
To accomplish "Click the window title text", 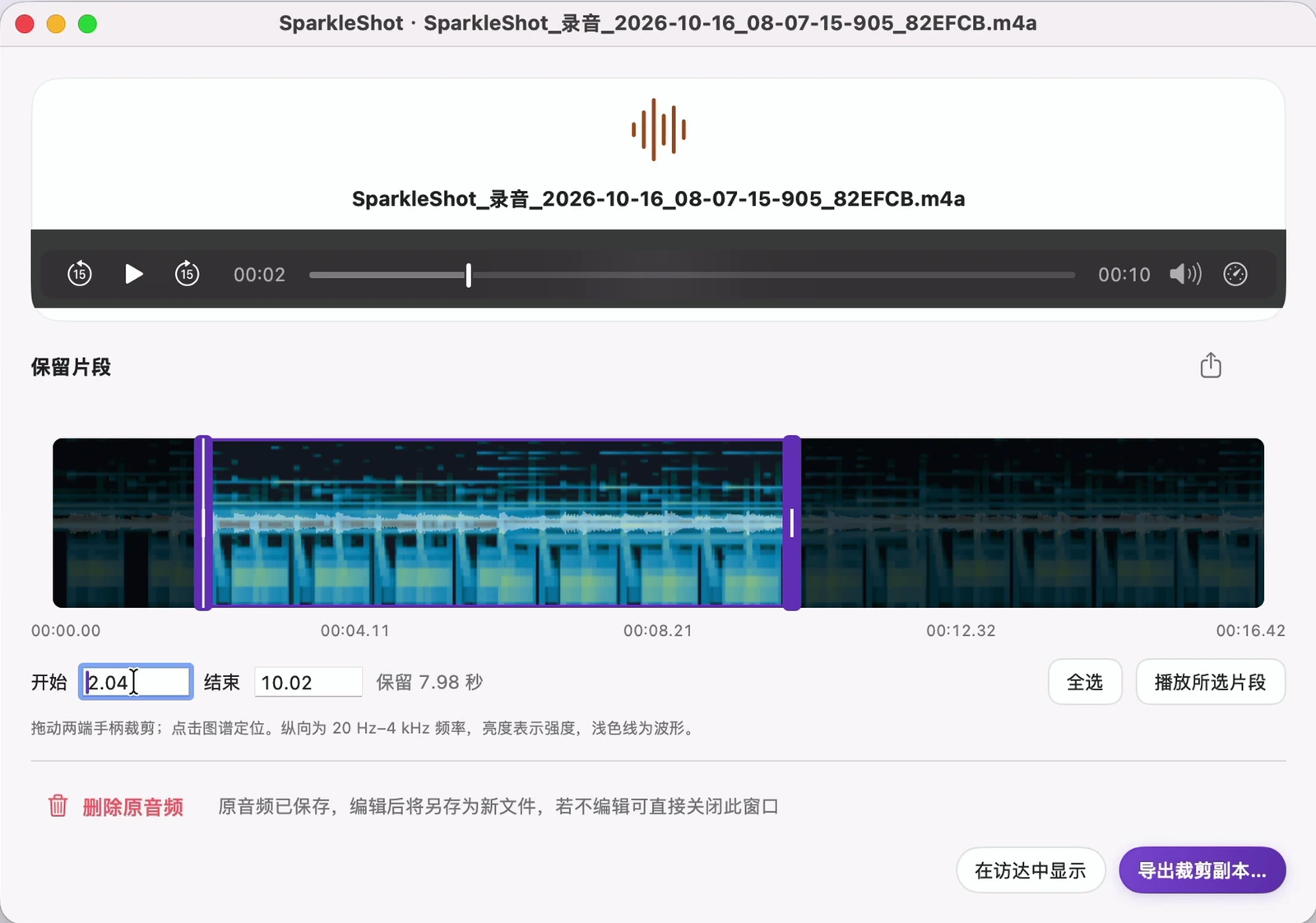I will pos(657,23).
